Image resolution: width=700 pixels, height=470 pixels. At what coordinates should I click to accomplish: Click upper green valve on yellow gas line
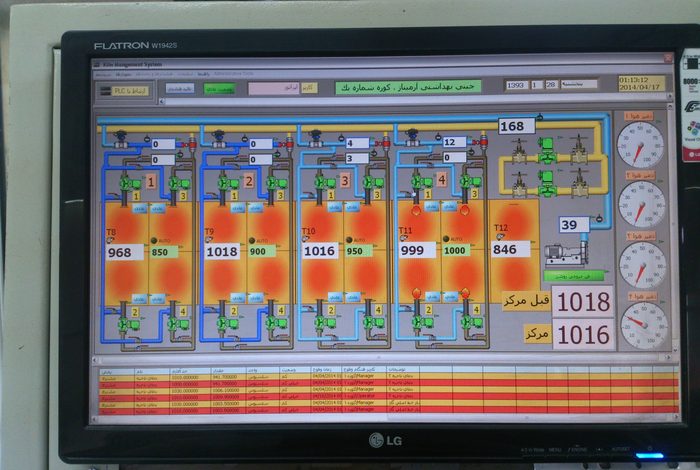tap(547, 151)
